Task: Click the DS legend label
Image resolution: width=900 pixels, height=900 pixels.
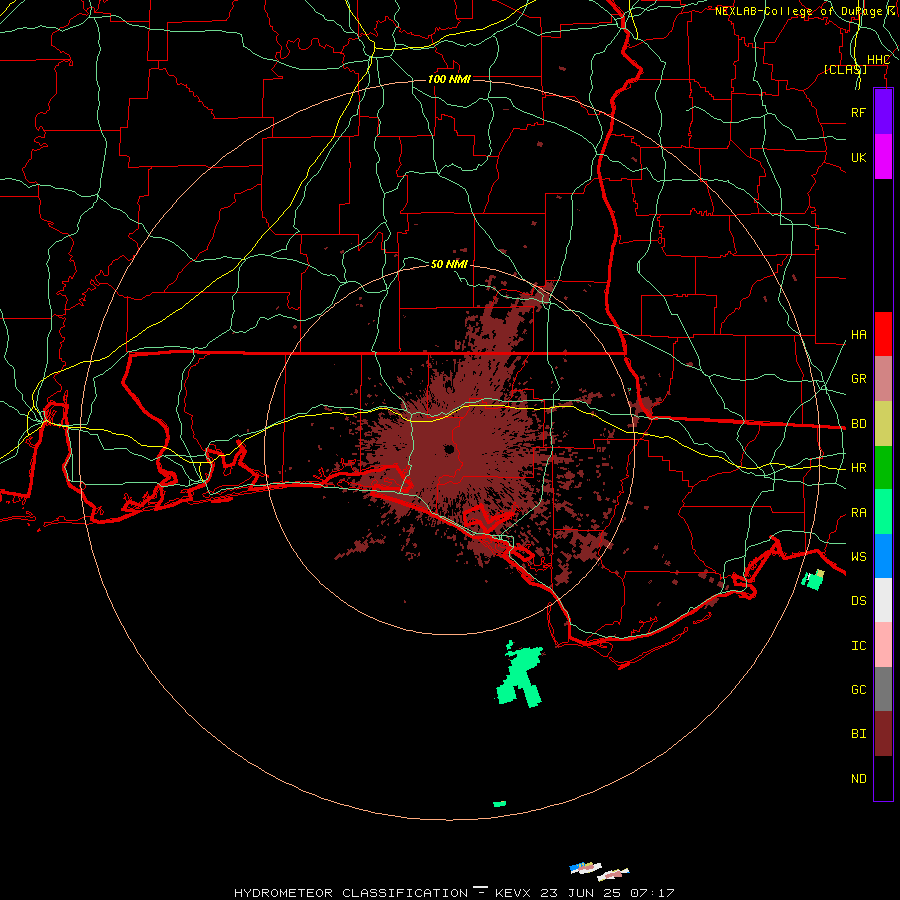Action: [x=858, y=600]
